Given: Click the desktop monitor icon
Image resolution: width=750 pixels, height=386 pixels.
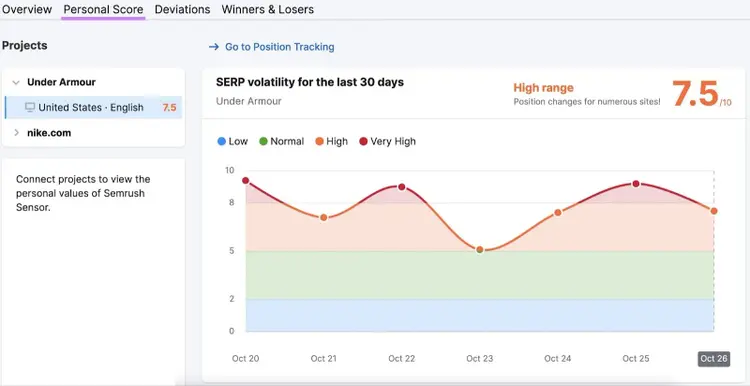Looking at the screenshot, I should point(30,107).
